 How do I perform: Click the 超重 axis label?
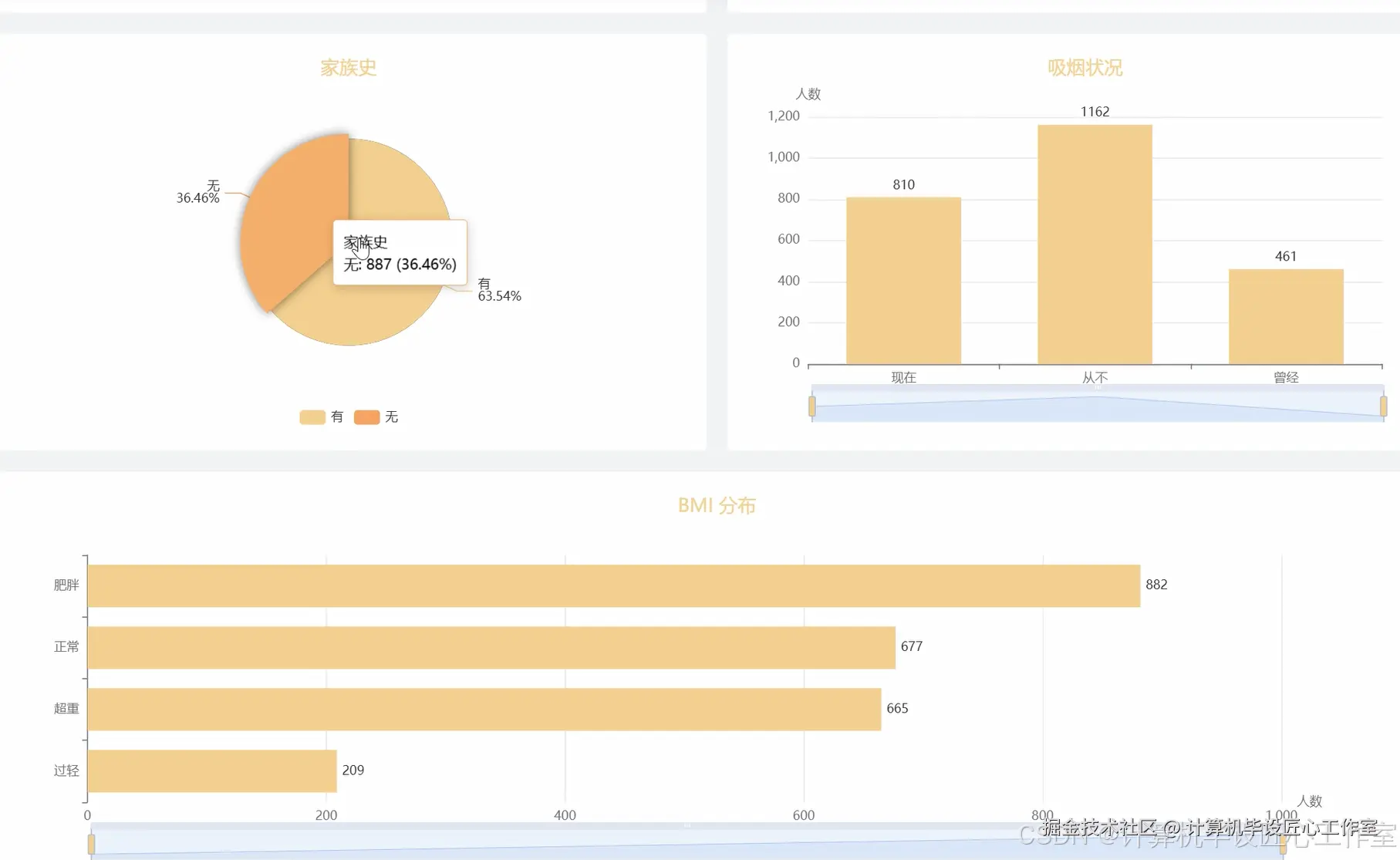coord(66,709)
